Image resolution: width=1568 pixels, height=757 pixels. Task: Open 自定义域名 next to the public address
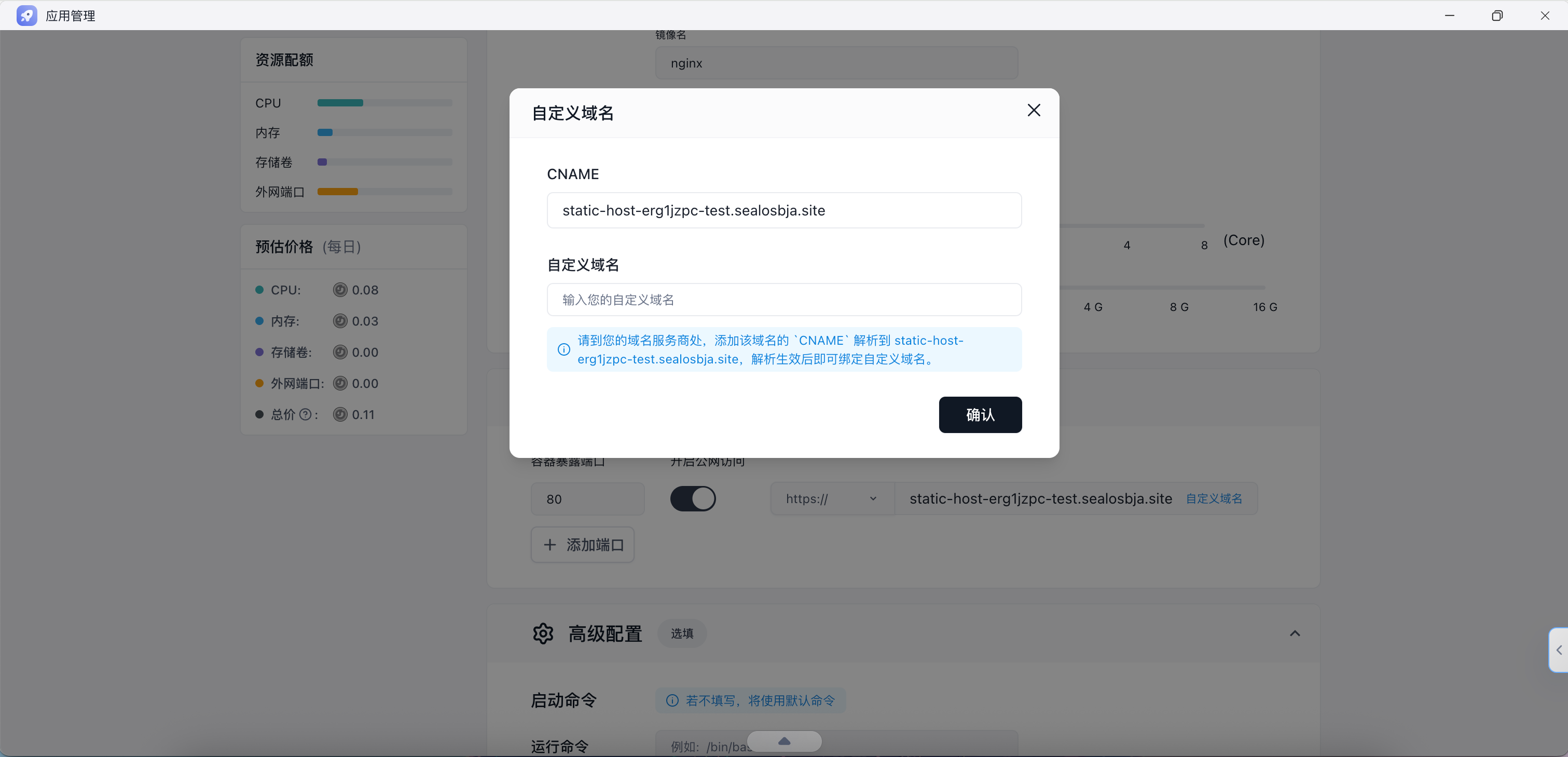(1214, 498)
